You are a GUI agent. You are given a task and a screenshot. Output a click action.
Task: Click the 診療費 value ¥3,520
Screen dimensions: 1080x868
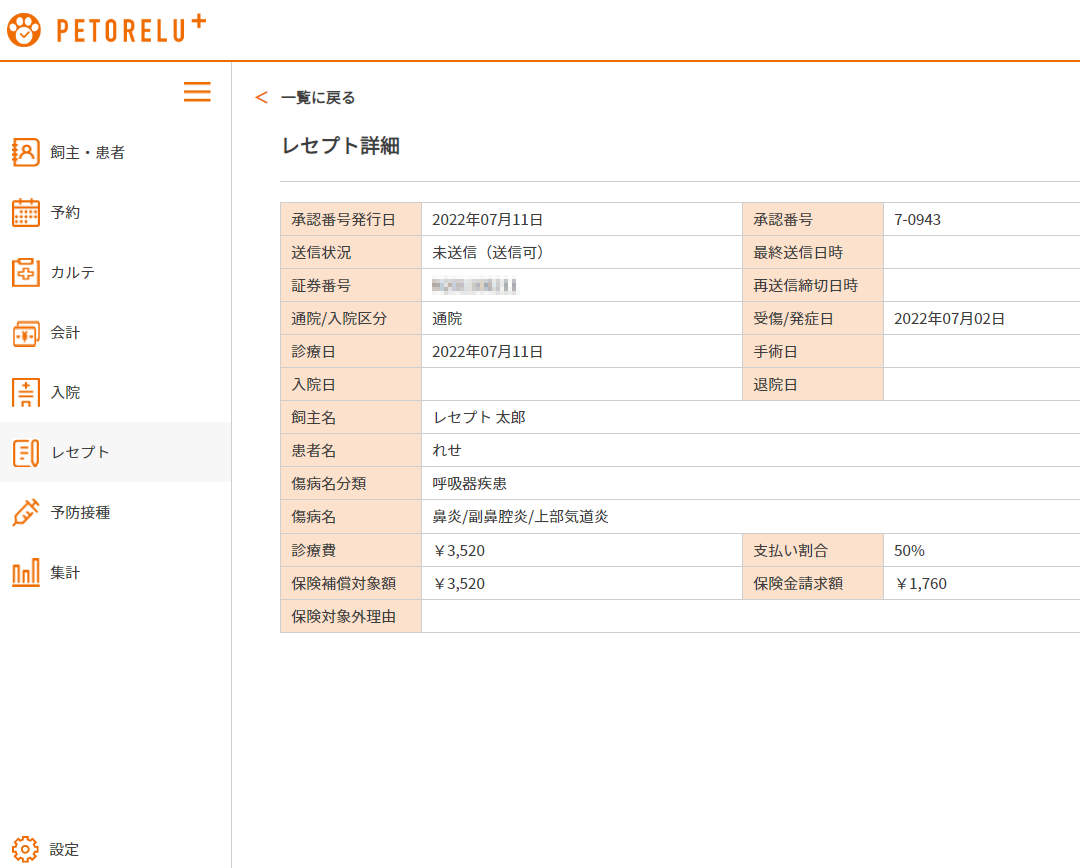[x=459, y=551]
